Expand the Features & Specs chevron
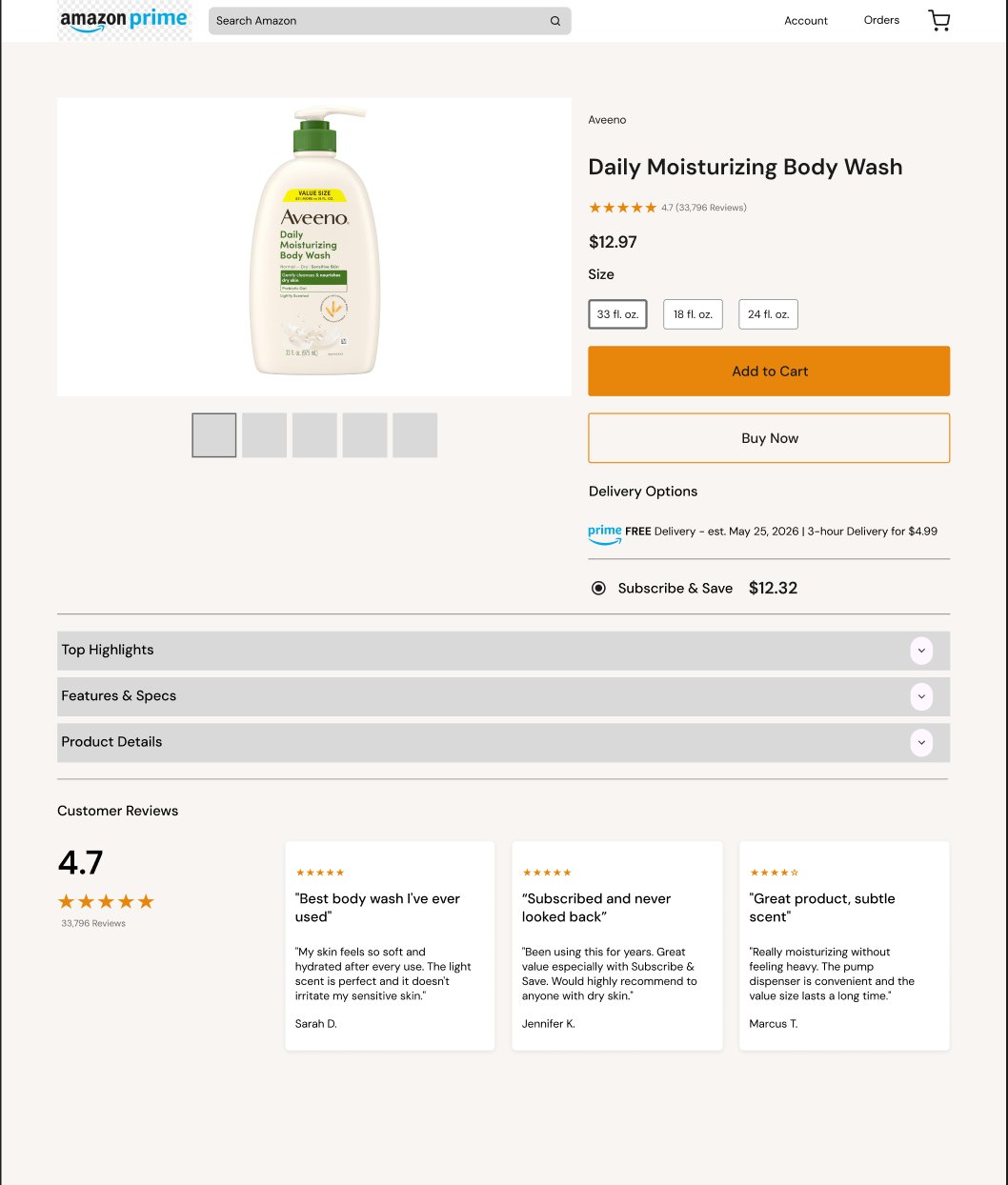Viewport: 1008px width, 1185px height. (x=921, y=696)
